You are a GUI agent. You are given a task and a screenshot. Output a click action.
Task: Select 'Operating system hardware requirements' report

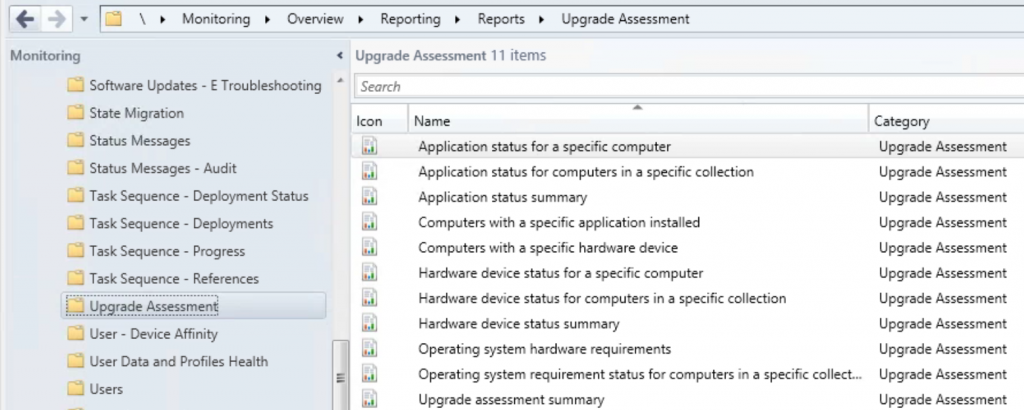point(545,349)
